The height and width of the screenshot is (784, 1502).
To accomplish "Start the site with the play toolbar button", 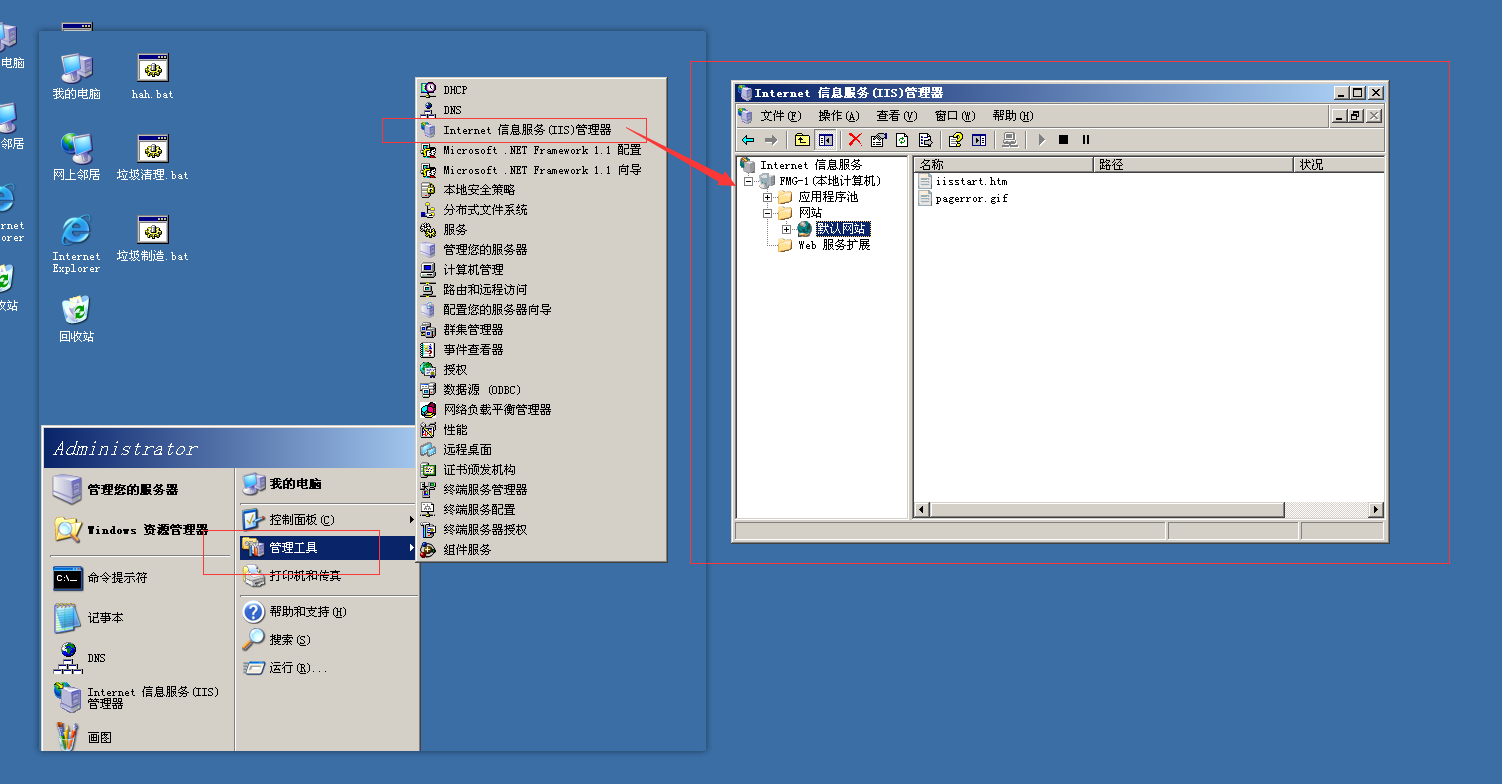I will click(x=1041, y=140).
